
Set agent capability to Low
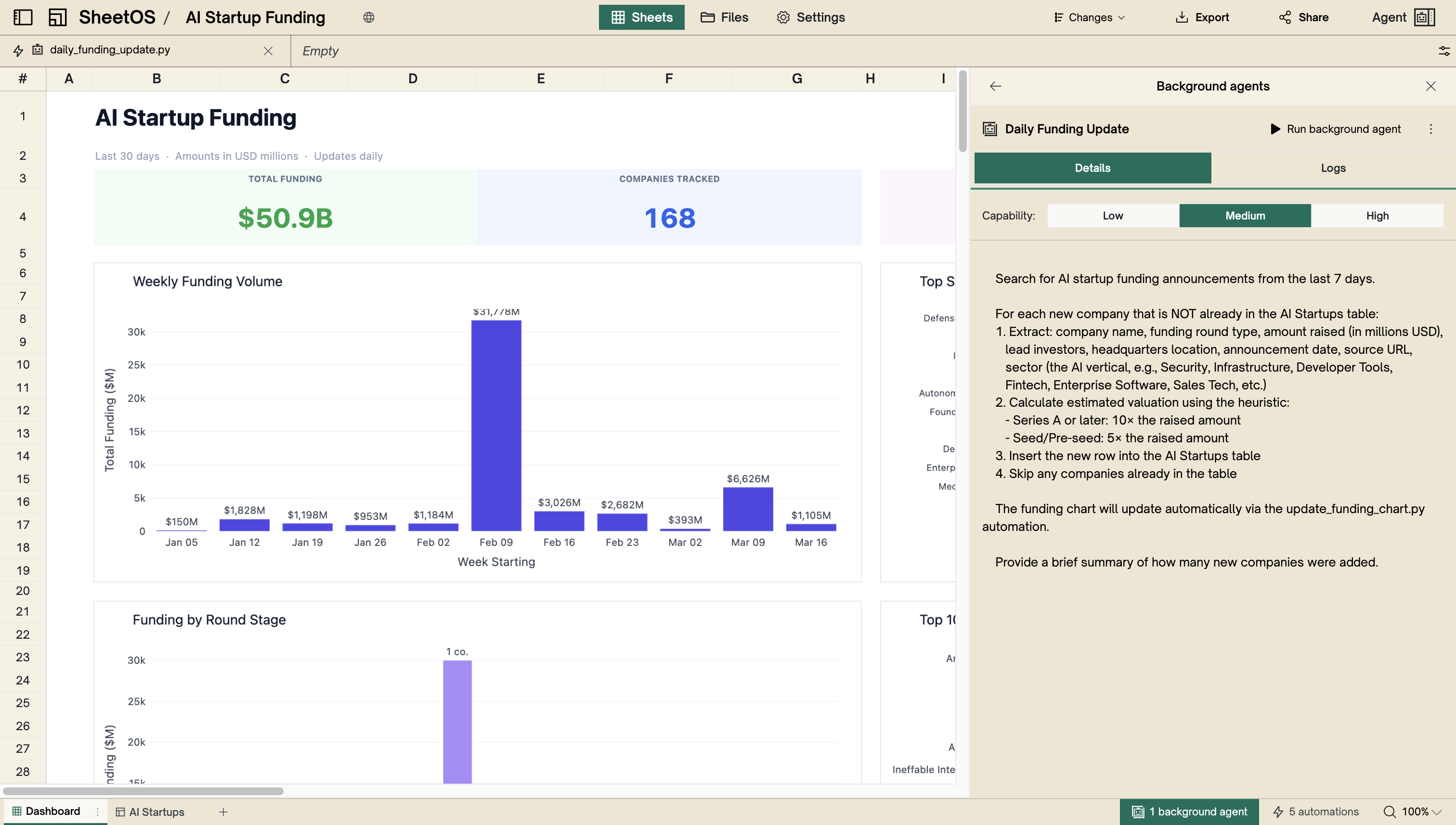1112,215
